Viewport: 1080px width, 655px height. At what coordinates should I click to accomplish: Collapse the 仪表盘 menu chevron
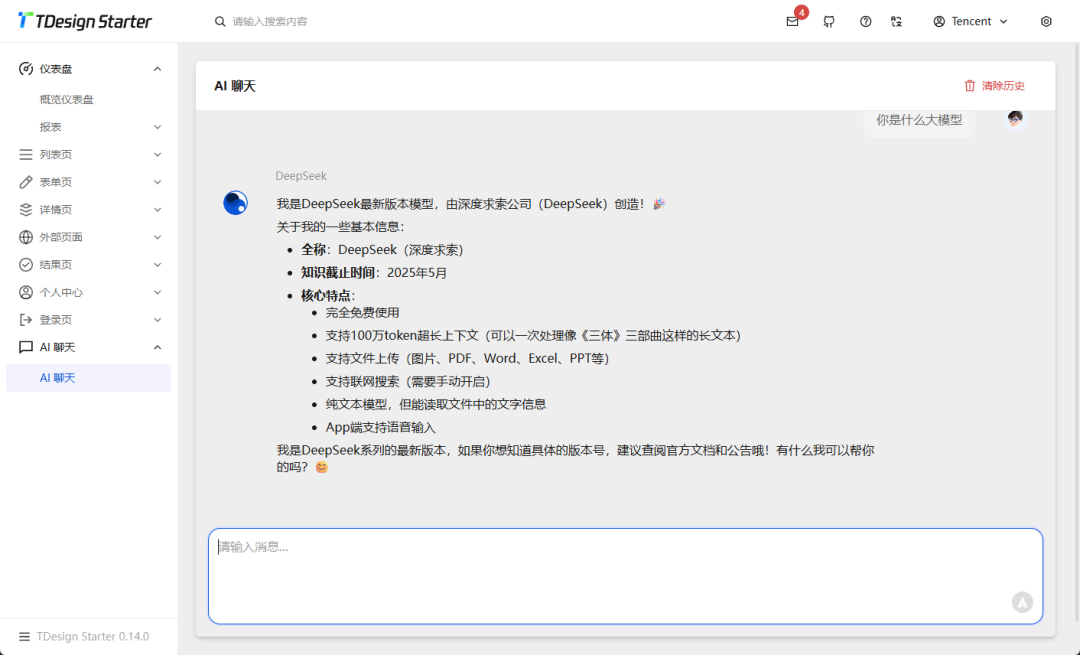[x=157, y=69]
